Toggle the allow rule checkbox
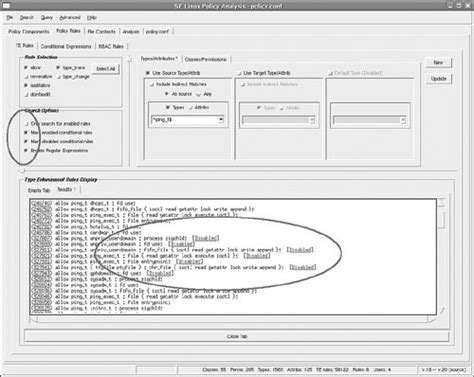The image size is (474, 377). (x=26, y=68)
